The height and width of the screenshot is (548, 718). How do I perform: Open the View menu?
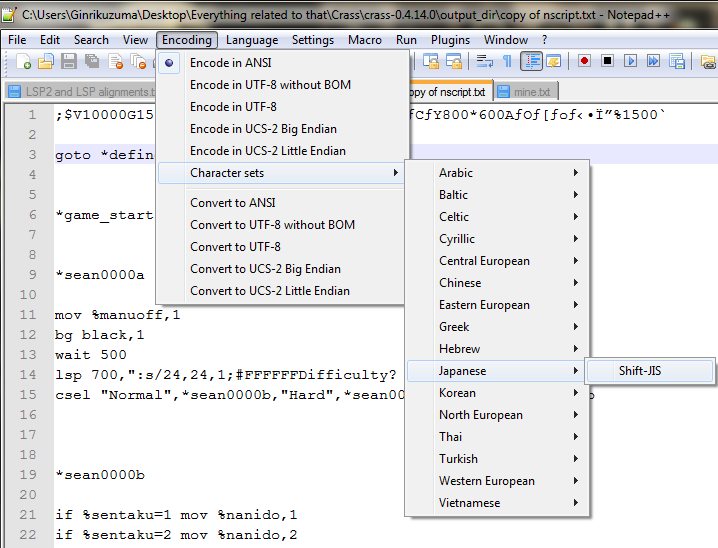click(x=135, y=40)
